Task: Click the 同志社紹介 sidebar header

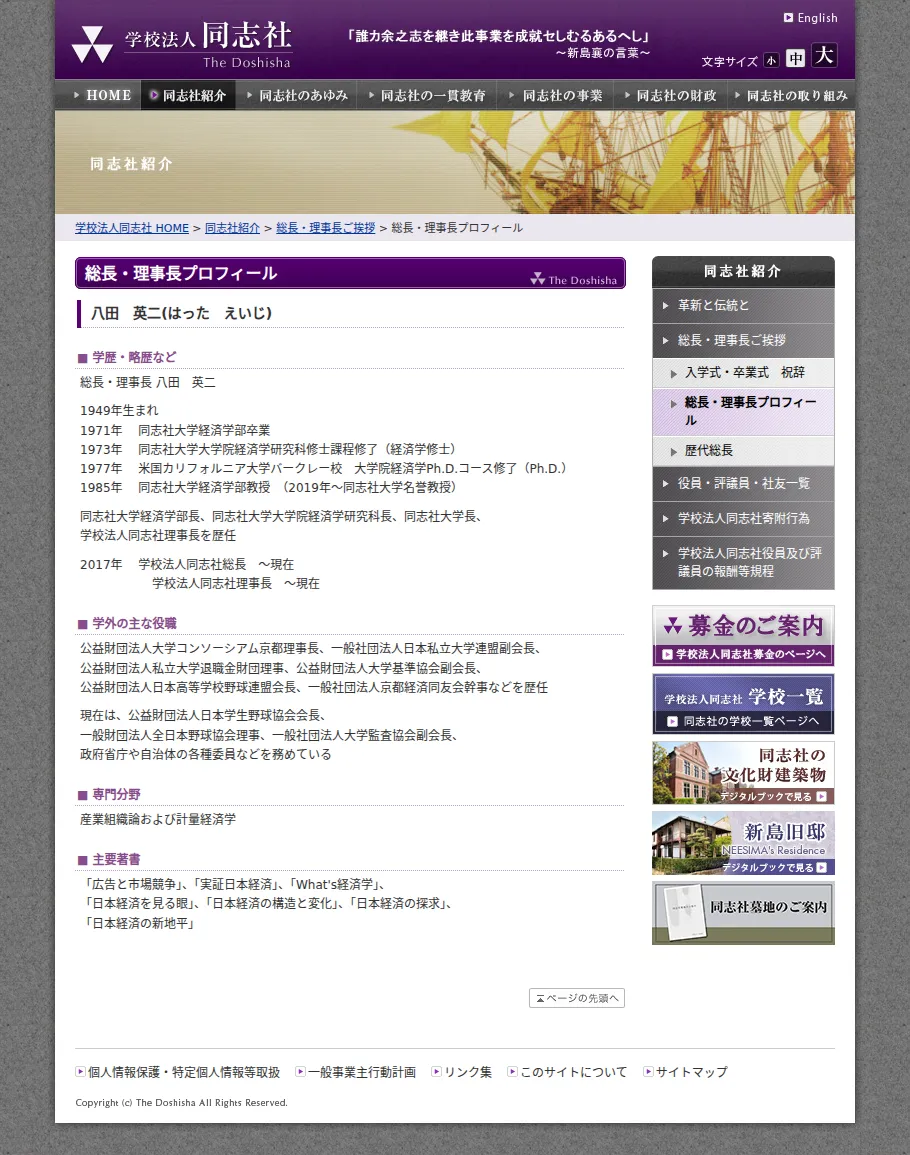Action: coord(743,272)
